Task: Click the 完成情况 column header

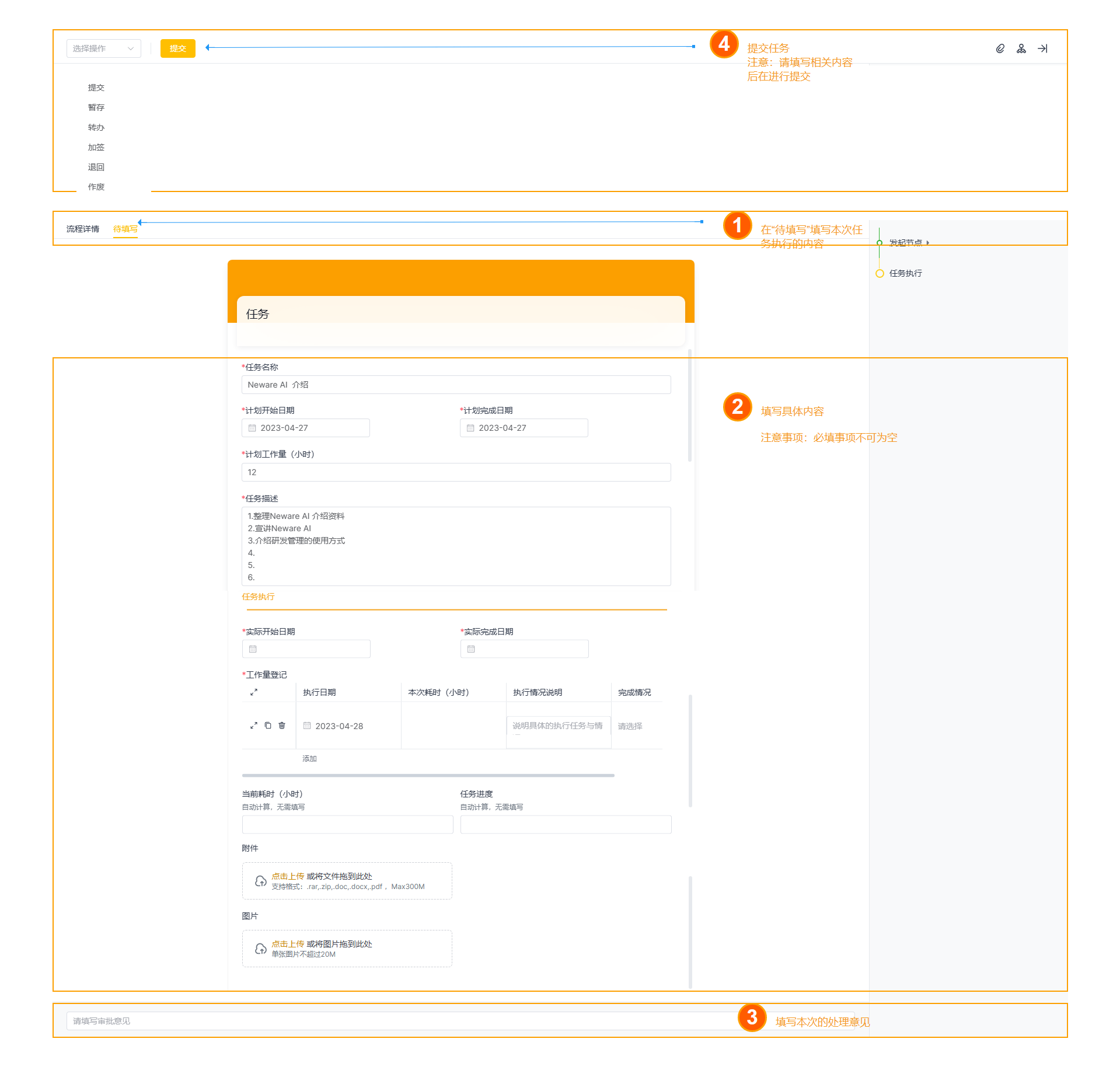Action: pyautogui.click(x=634, y=692)
